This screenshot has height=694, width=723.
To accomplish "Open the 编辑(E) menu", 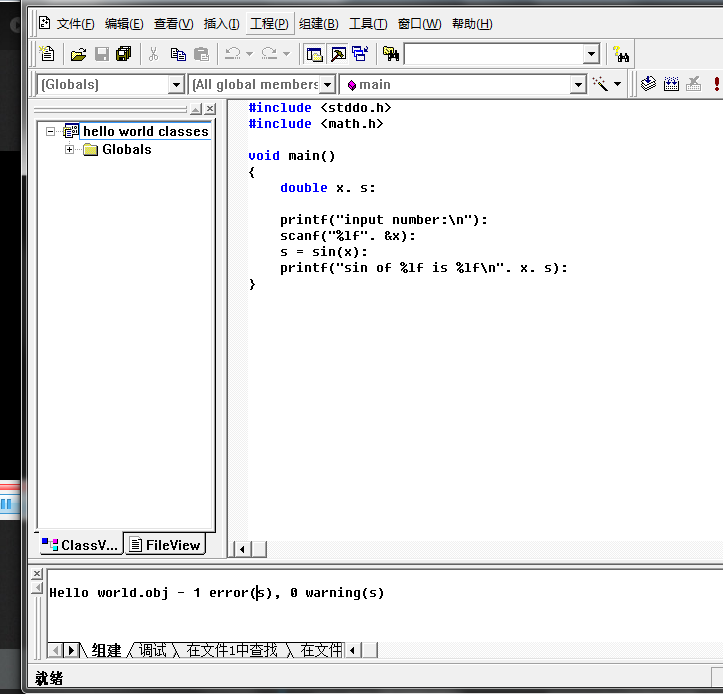I will 124,24.
